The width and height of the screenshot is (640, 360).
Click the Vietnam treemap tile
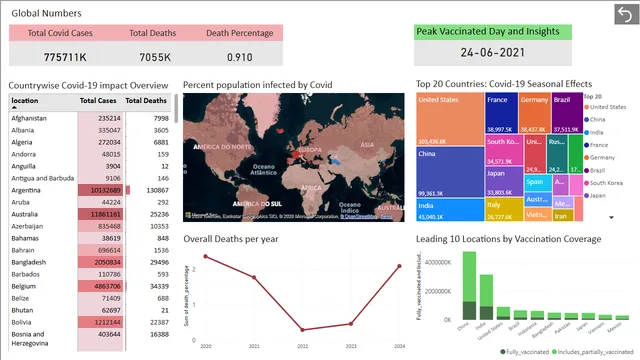tap(538, 215)
